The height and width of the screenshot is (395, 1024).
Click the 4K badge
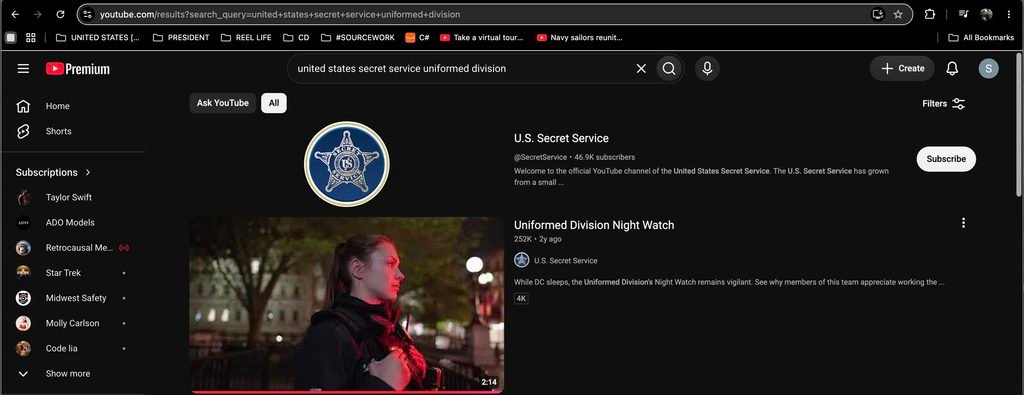[521, 298]
